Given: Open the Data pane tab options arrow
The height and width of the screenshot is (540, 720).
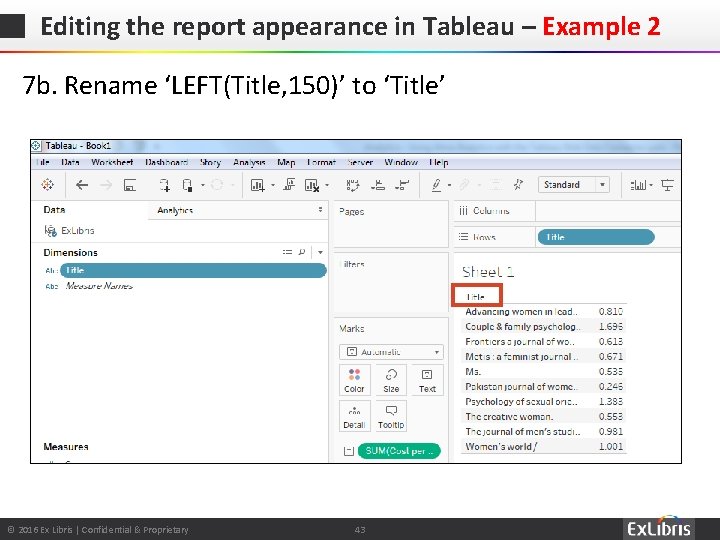Looking at the screenshot, I should coord(320,209).
